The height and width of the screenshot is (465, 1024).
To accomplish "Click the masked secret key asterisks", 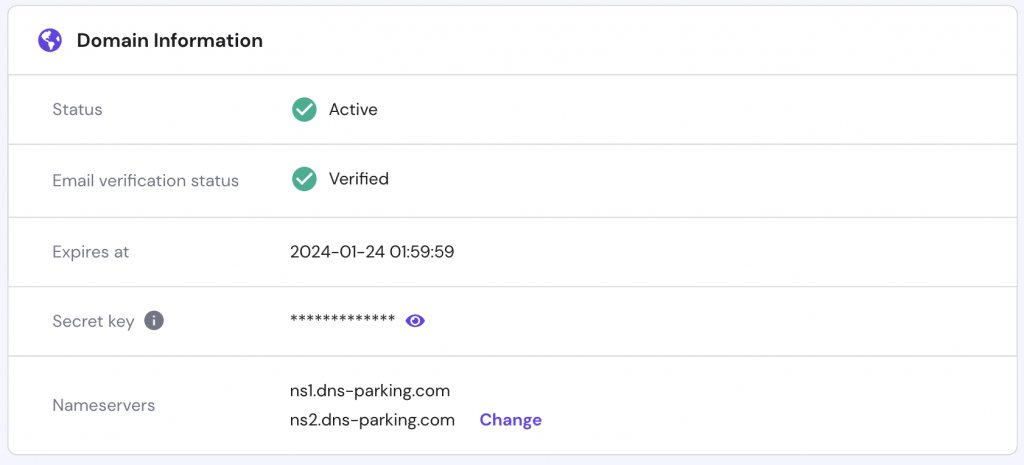I will 342,320.
